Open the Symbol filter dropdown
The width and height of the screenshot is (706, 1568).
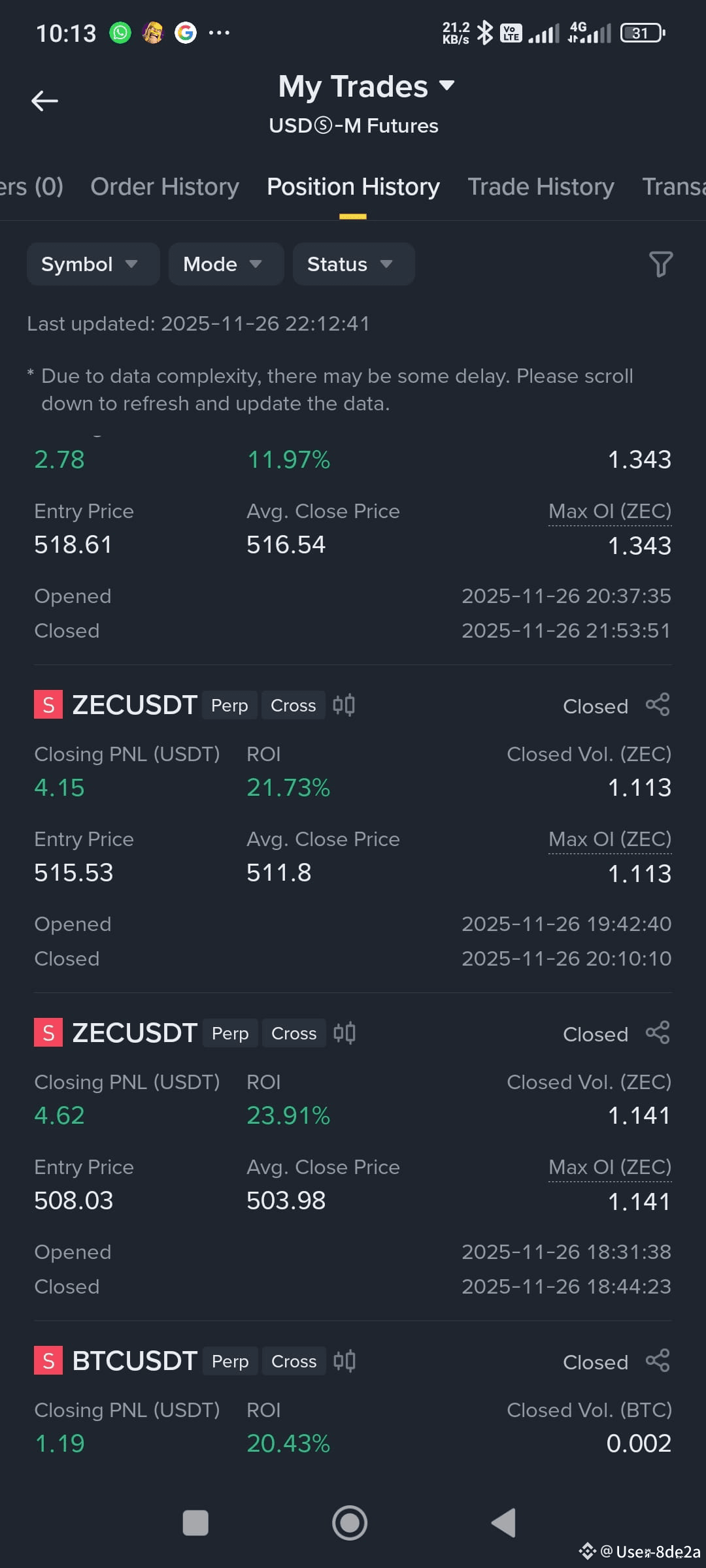(x=93, y=264)
